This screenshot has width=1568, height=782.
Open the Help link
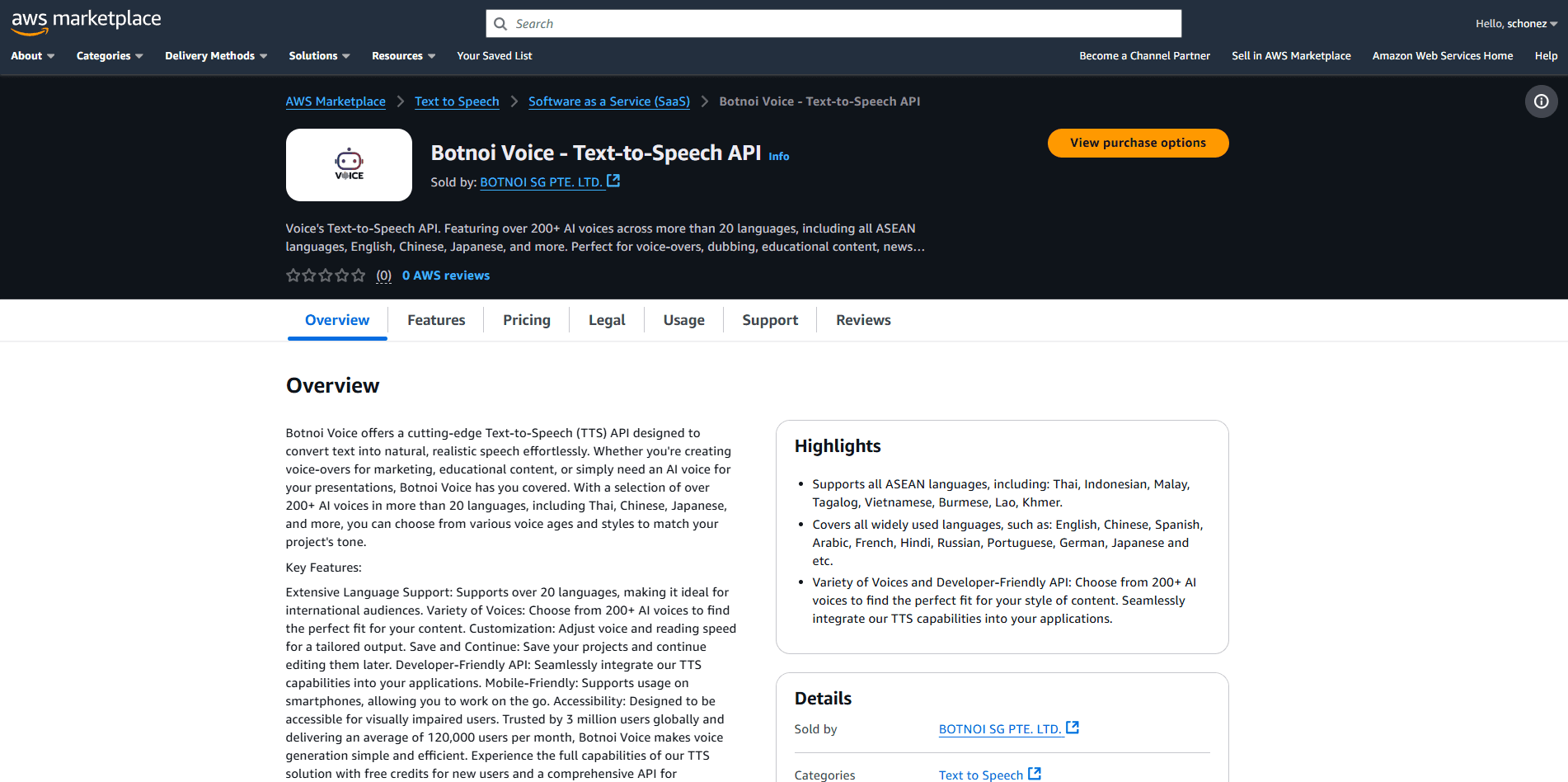pos(1546,56)
